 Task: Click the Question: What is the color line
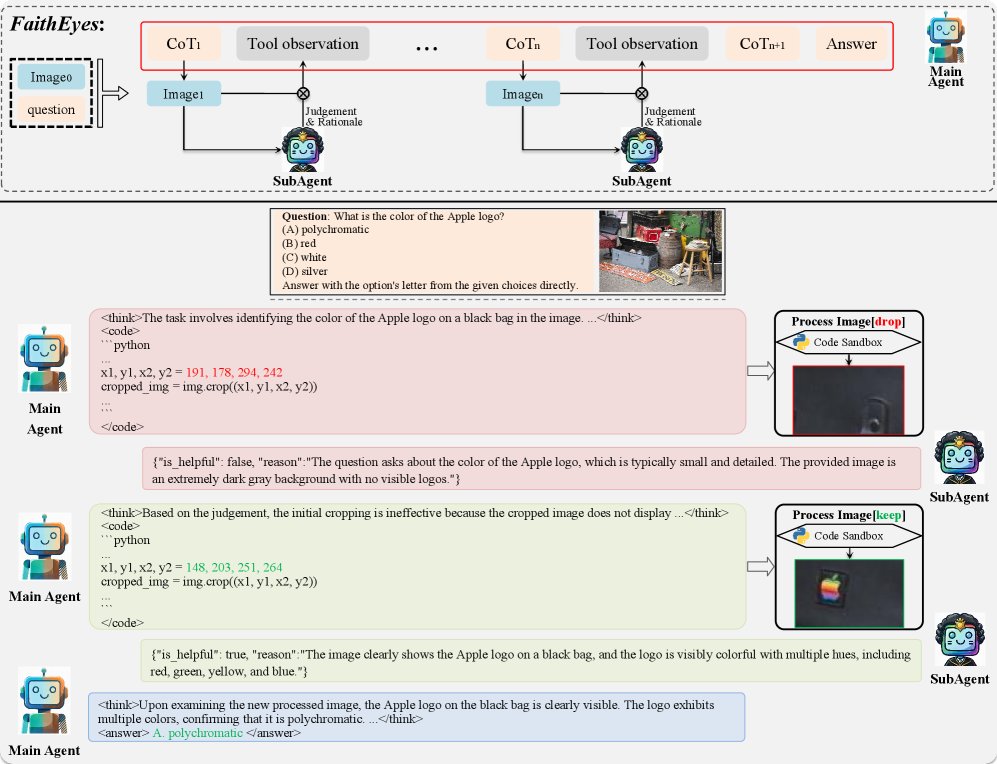point(393,216)
